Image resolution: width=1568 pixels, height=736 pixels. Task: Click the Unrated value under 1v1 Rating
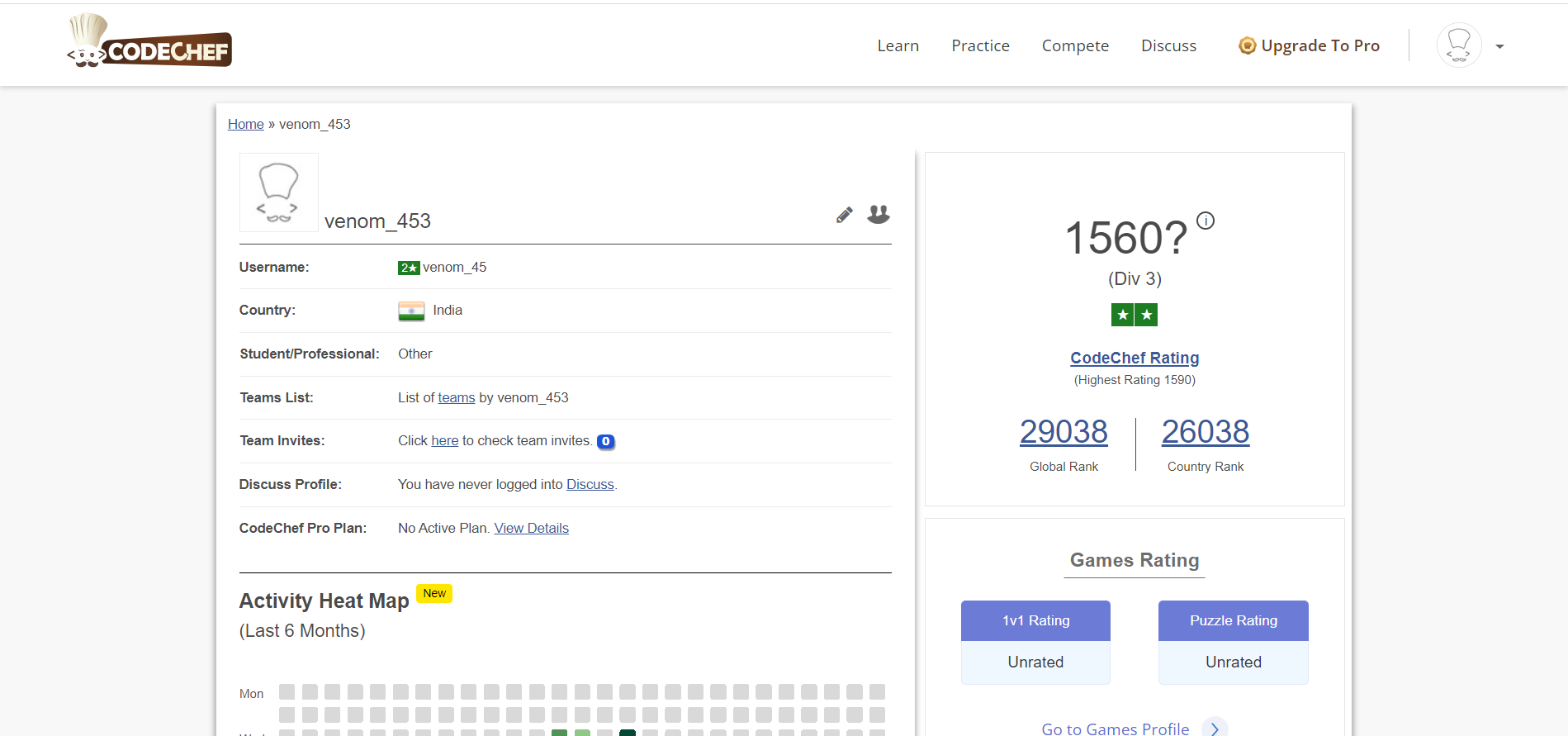click(x=1035, y=662)
